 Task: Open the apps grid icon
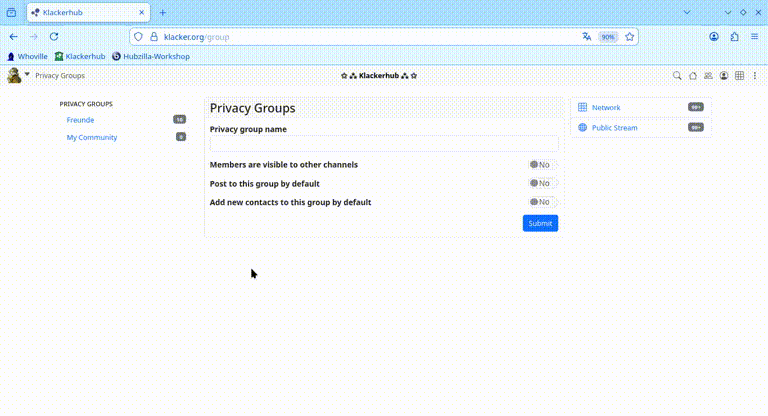(x=740, y=75)
